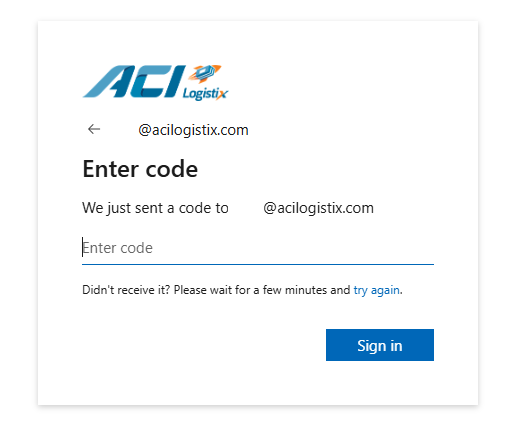
Task: Click the Sign in button
Action: click(380, 345)
